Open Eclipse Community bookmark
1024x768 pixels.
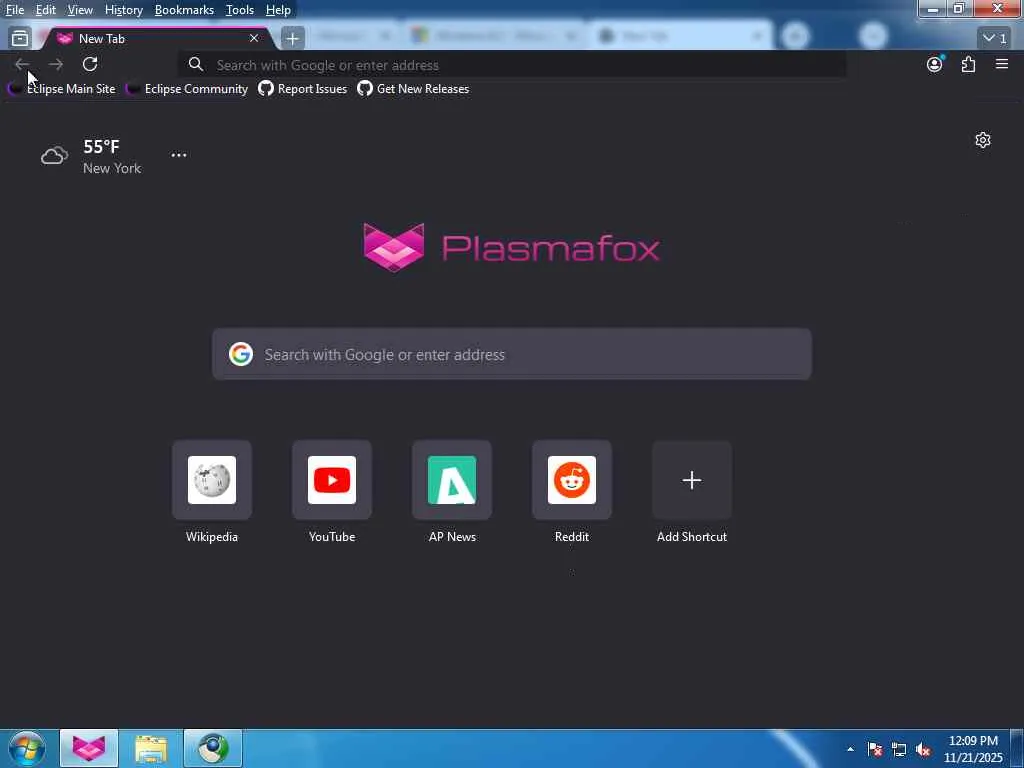[x=187, y=89]
